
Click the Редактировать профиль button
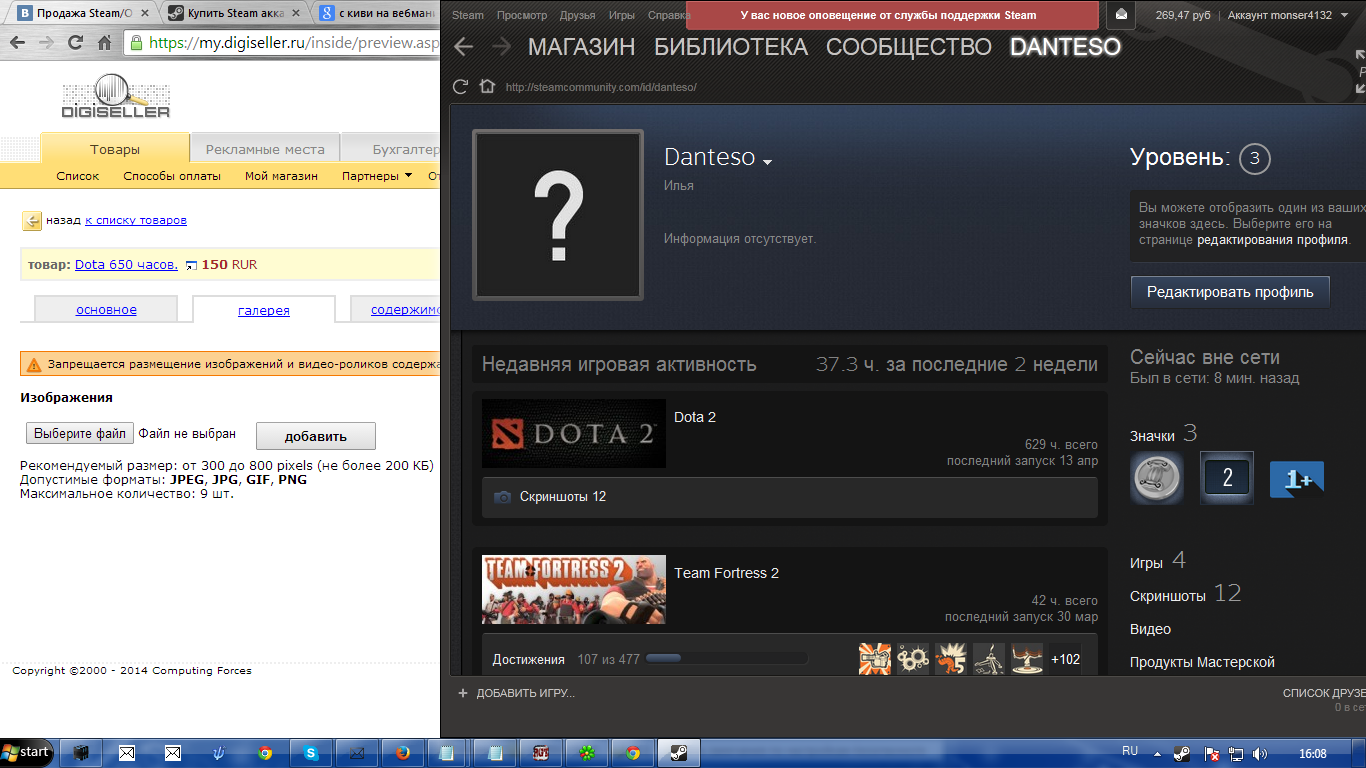(x=1230, y=292)
